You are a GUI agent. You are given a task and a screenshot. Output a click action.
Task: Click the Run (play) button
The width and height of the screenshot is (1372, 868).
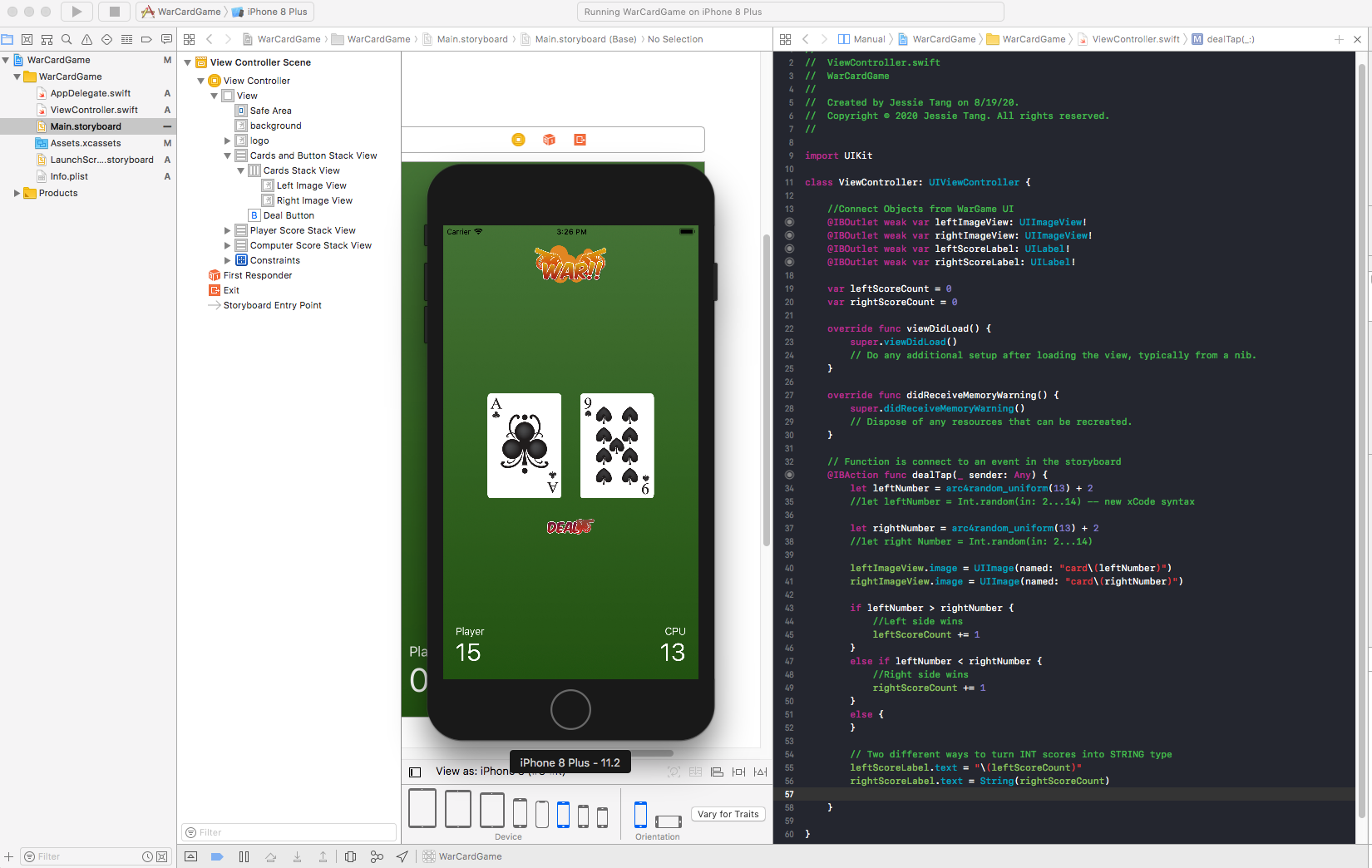point(76,12)
